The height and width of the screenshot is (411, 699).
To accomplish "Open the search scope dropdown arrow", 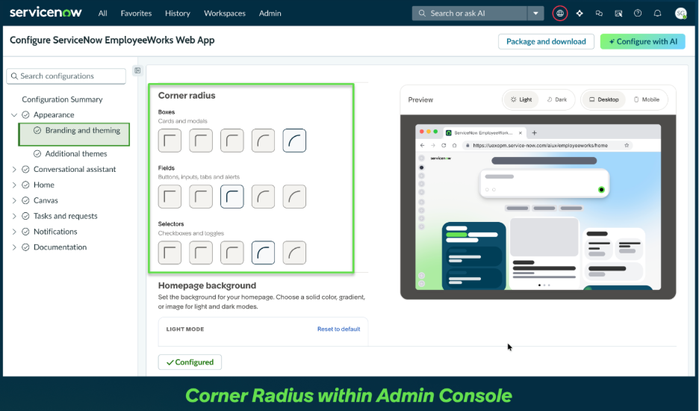I will point(536,13).
